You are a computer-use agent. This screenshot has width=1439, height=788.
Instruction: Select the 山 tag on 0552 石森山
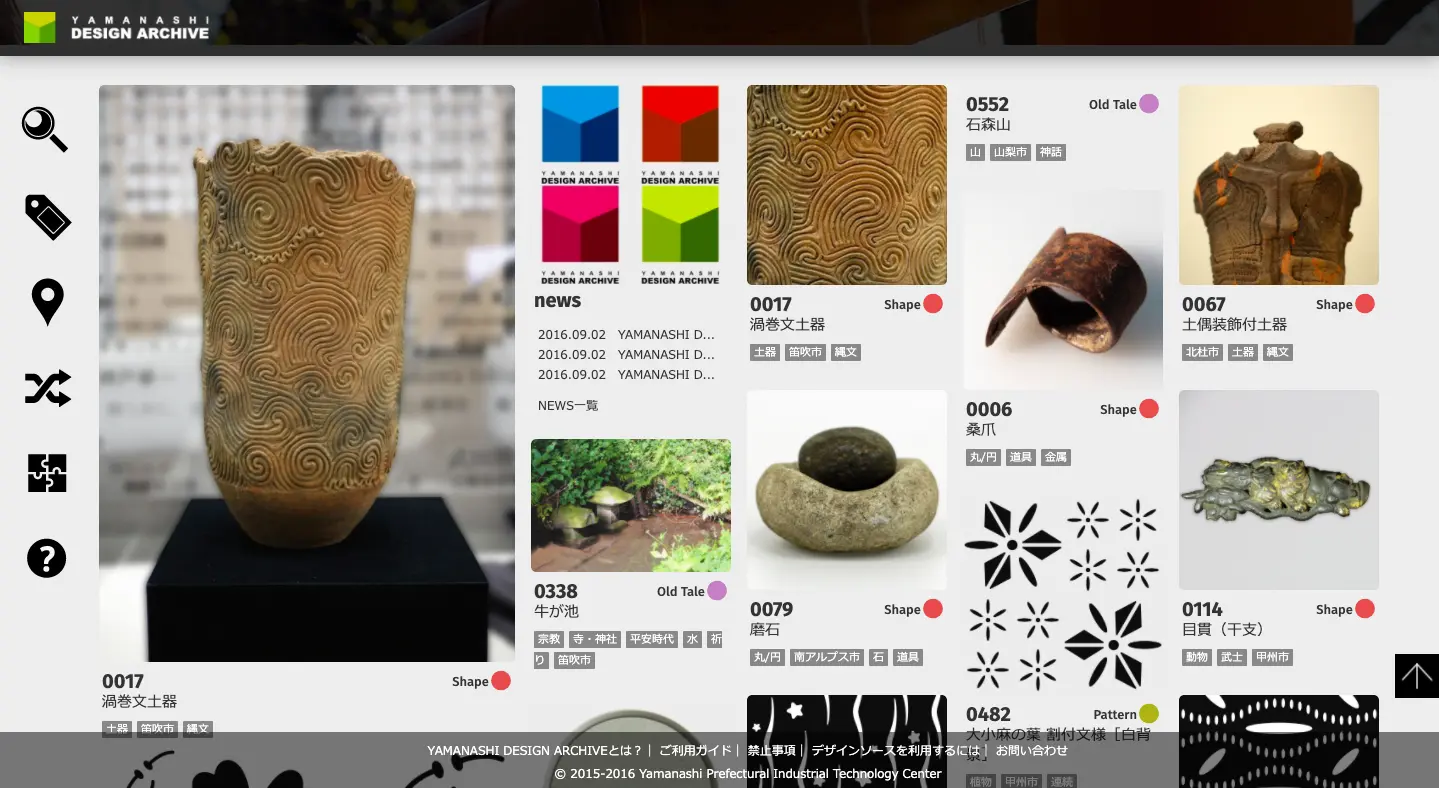(976, 152)
